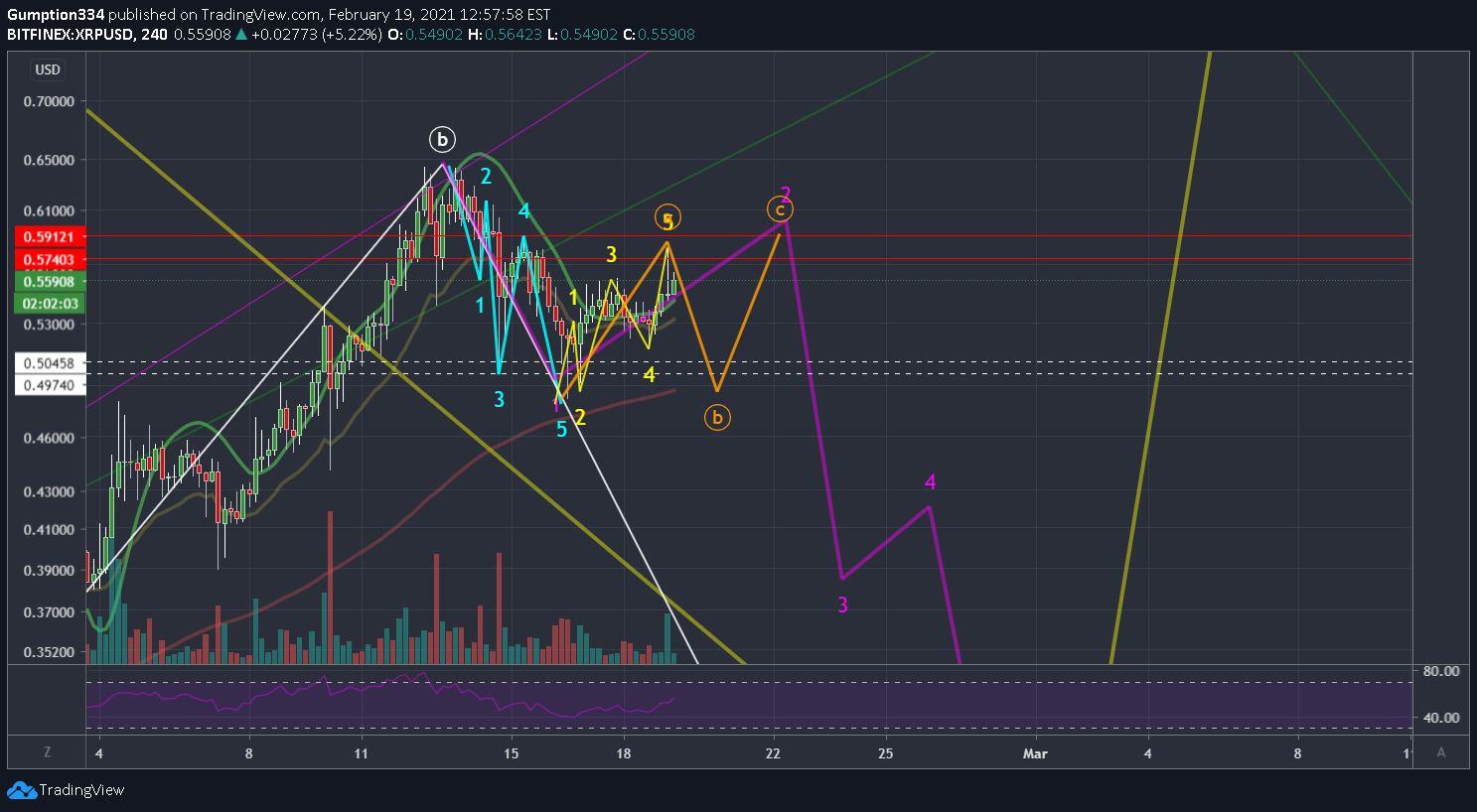Click the orange circled 5 wave label
The width and height of the screenshot is (1477, 812).
point(667,218)
